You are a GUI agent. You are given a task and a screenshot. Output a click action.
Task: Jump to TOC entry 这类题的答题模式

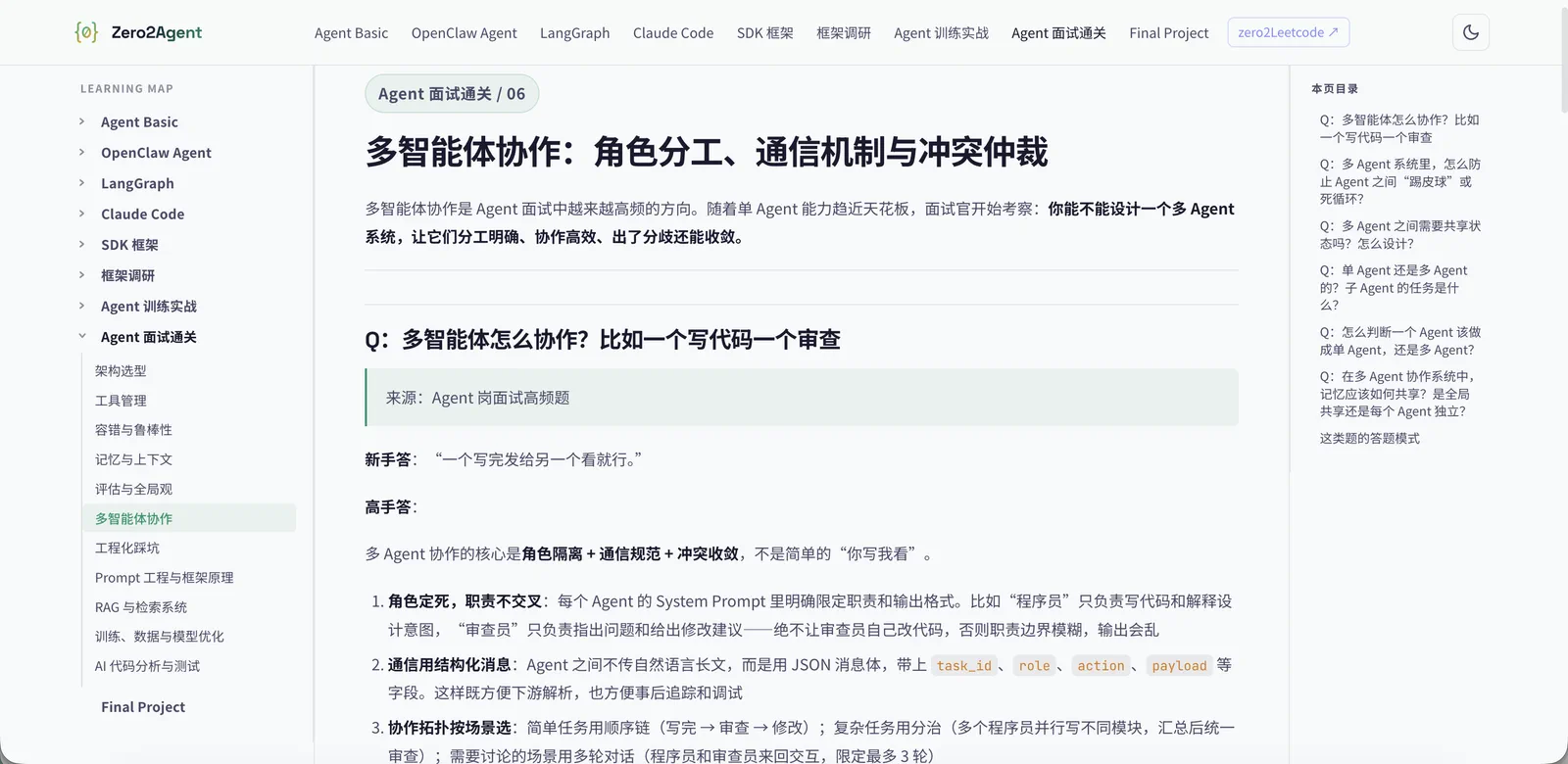point(1369,439)
